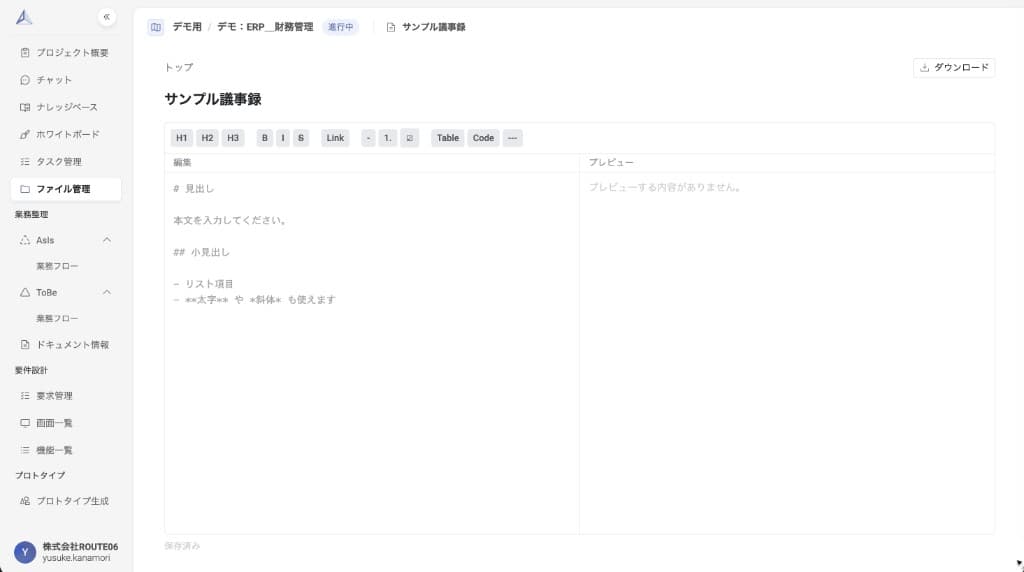This screenshot has width=1024, height=572.
Task: Insert a bullet list item
Action: (368, 138)
